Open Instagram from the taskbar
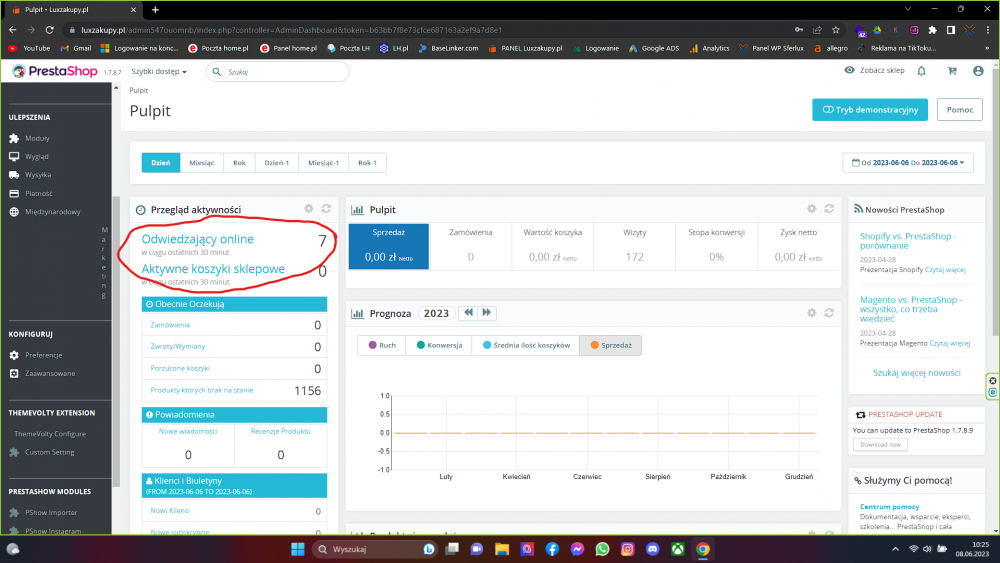Viewport: 1000px width, 563px height. coord(628,549)
